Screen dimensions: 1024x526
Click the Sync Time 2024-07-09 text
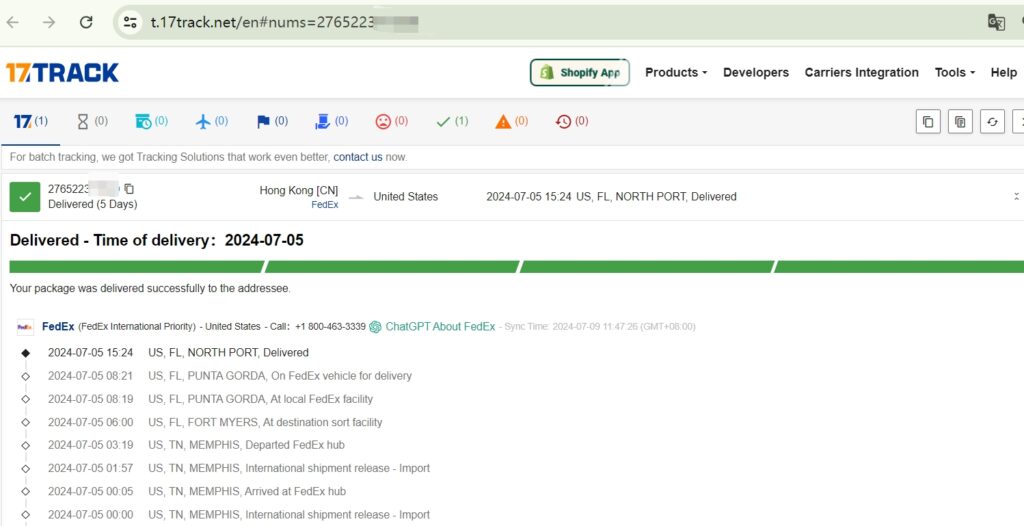click(x=600, y=327)
